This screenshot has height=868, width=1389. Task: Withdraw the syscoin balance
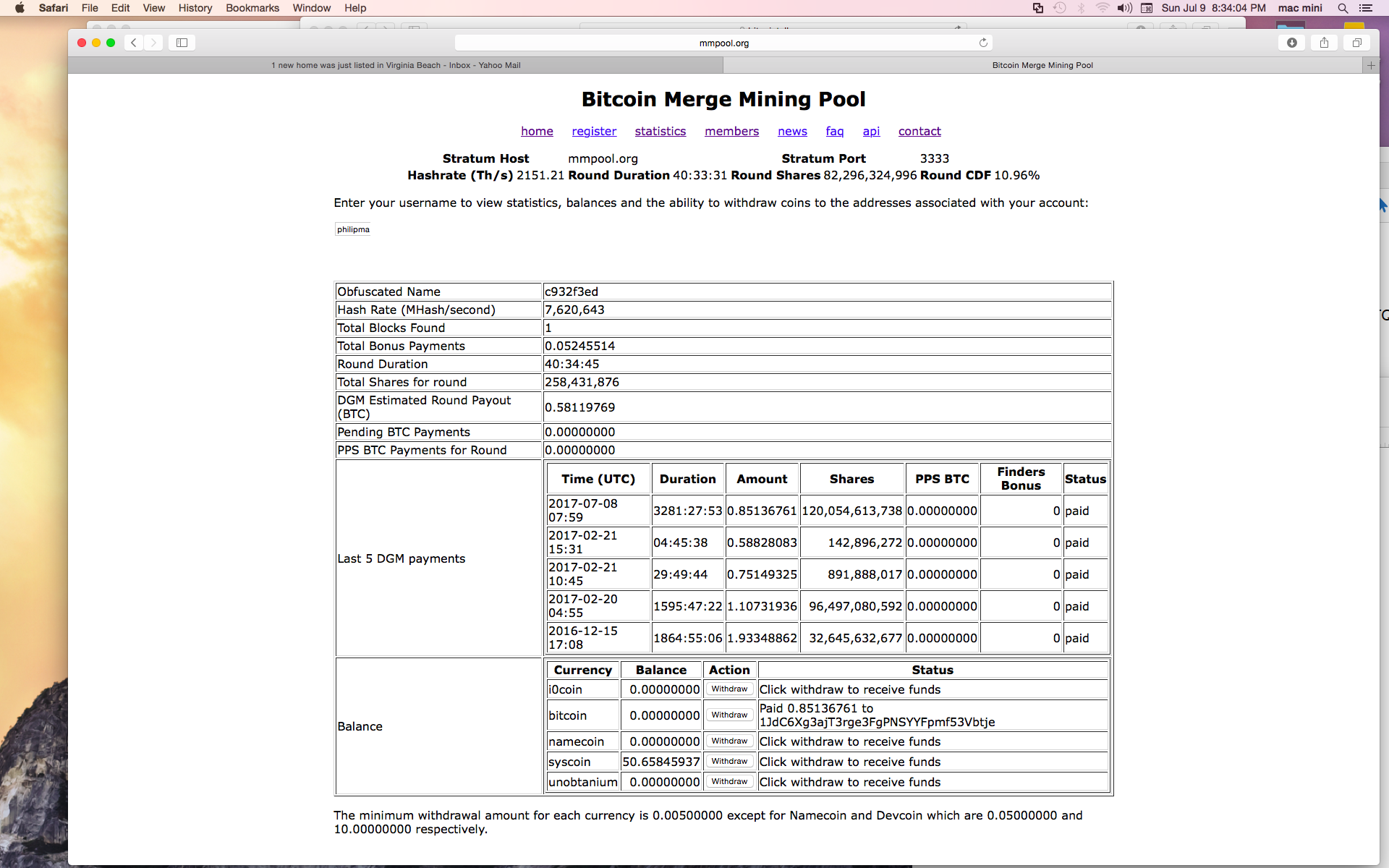coord(729,762)
